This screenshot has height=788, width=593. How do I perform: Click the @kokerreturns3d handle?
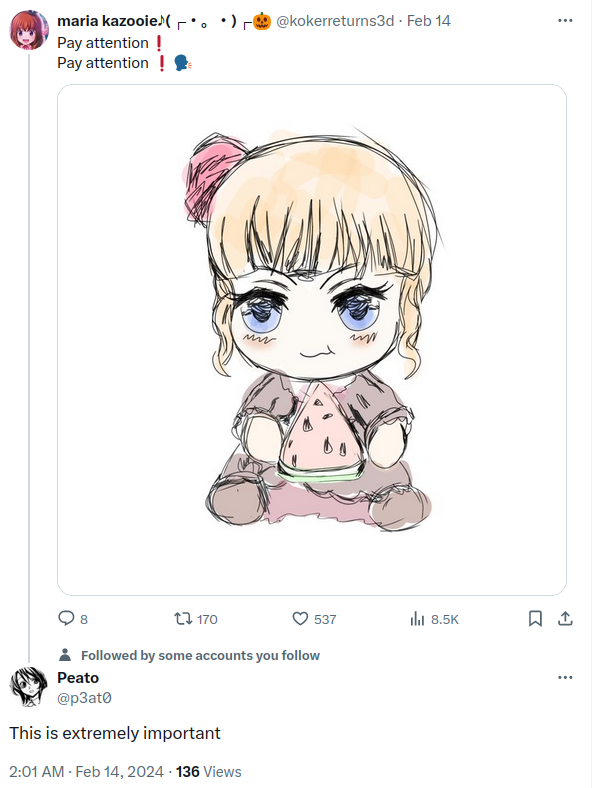pos(335,21)
